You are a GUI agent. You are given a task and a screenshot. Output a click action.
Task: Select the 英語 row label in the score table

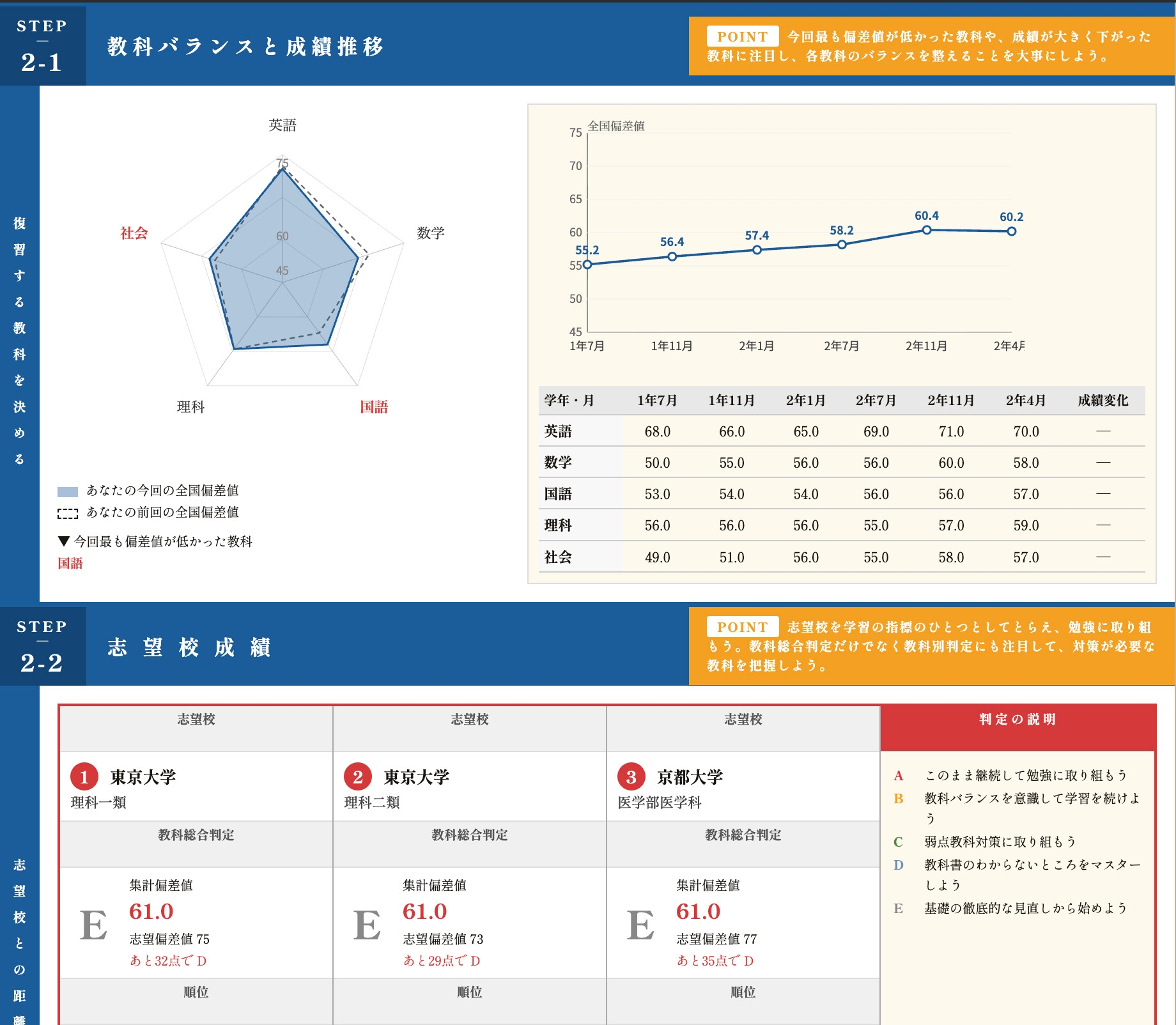tap(558, 431)
